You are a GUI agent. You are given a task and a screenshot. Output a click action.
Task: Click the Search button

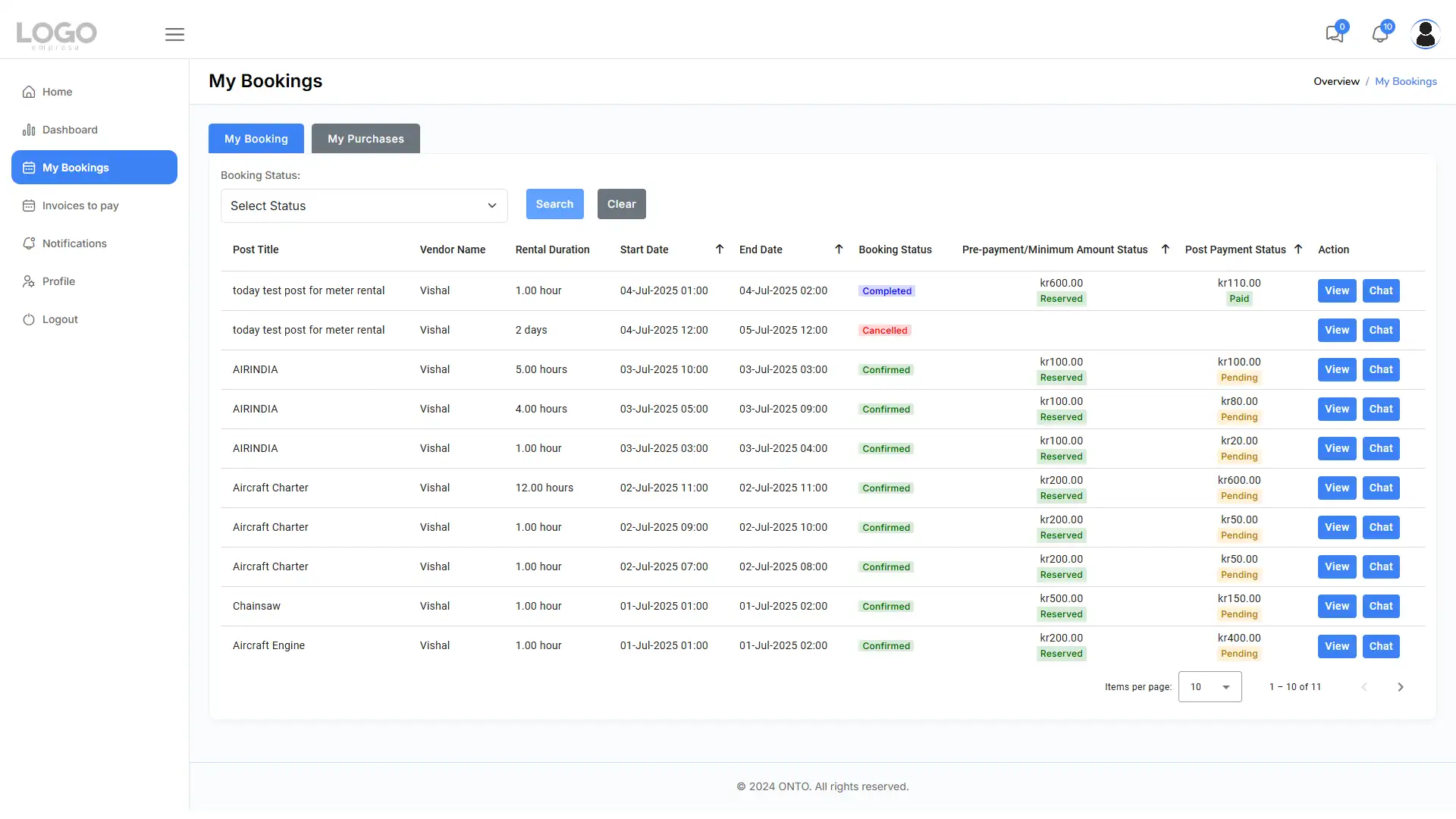[555, 204]
